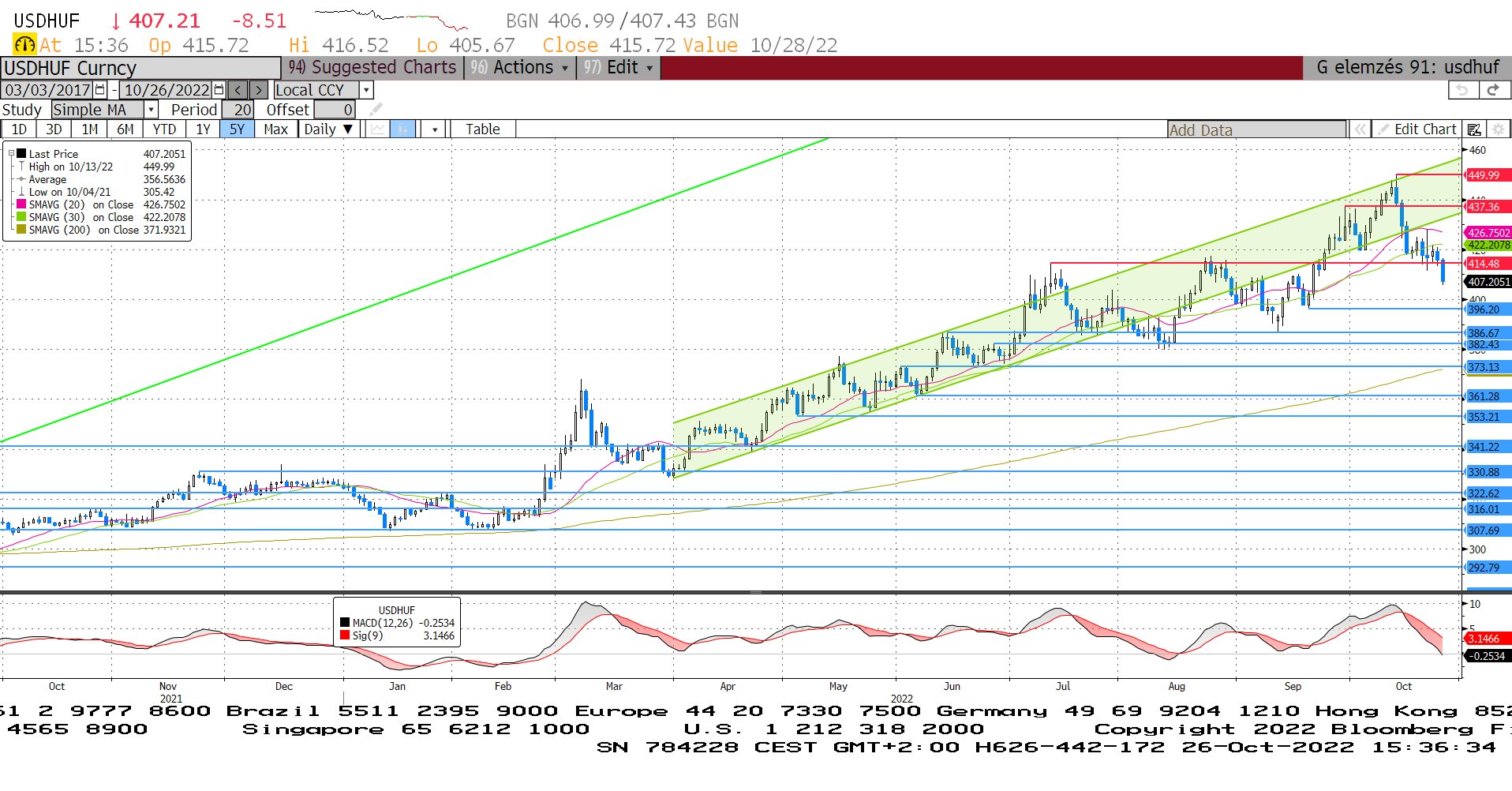The height and width of the screenshot is (791, 1512).
Task: Click the start date field 03/03/2017
Action: (48, 90)
